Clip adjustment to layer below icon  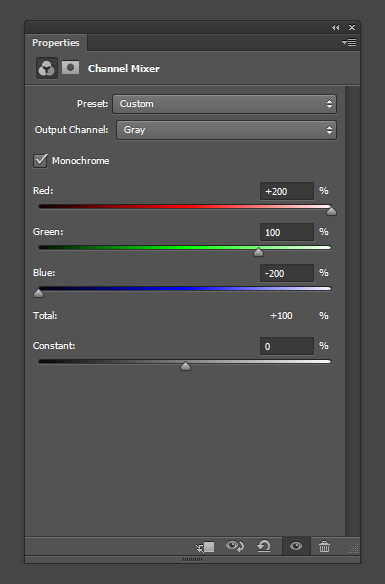(x=205, y=547)
